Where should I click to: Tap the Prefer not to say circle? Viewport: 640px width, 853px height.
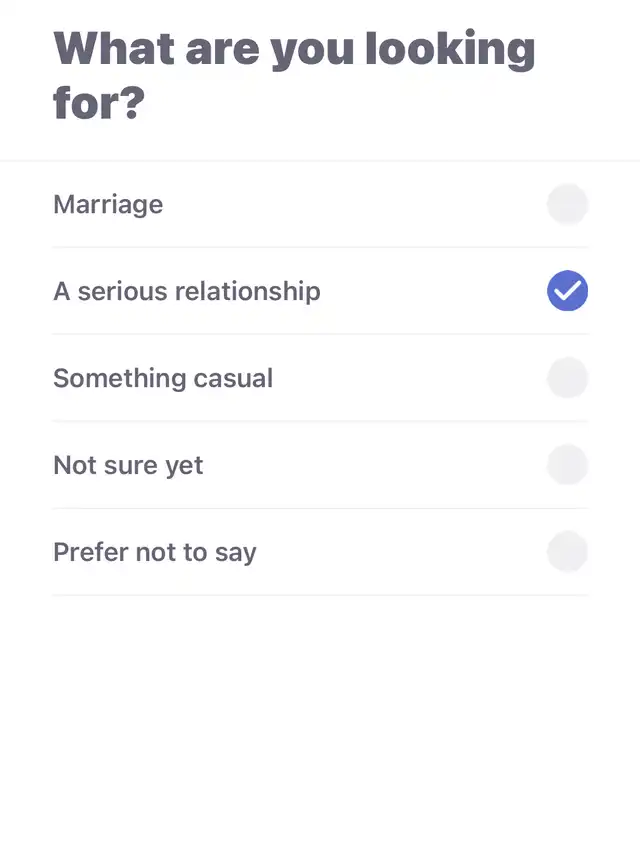567,552
